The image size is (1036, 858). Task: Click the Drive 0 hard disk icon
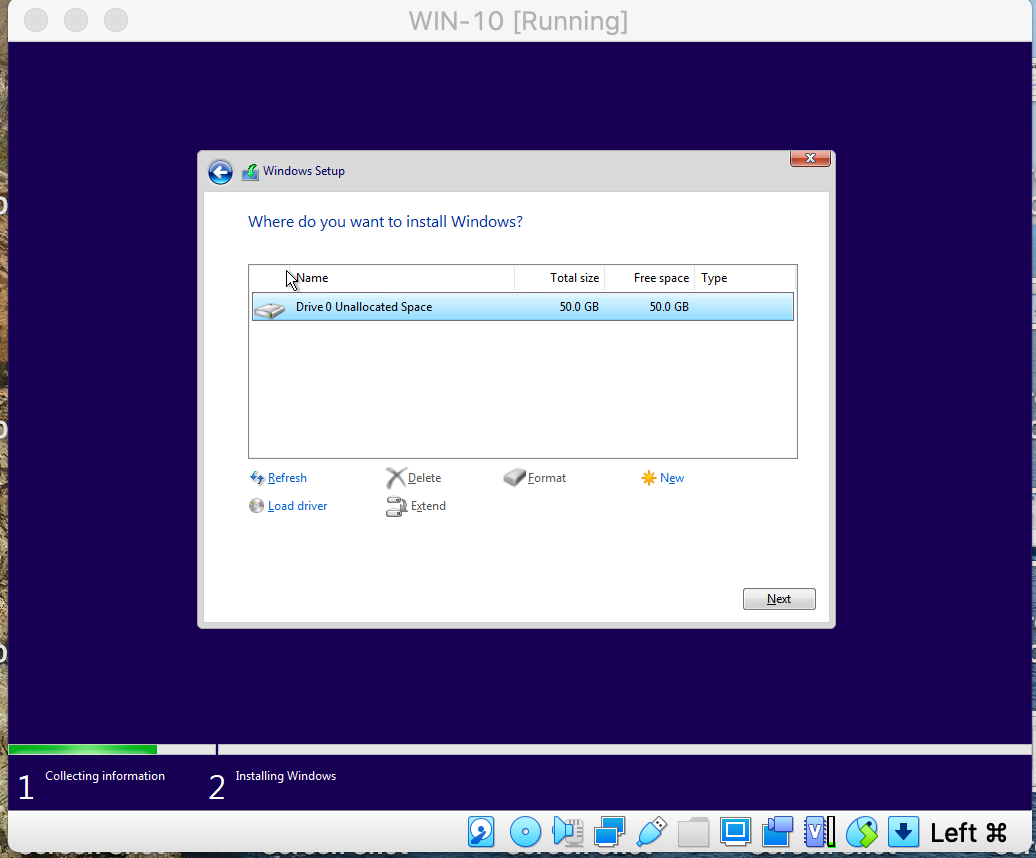[x=270, y=309]
